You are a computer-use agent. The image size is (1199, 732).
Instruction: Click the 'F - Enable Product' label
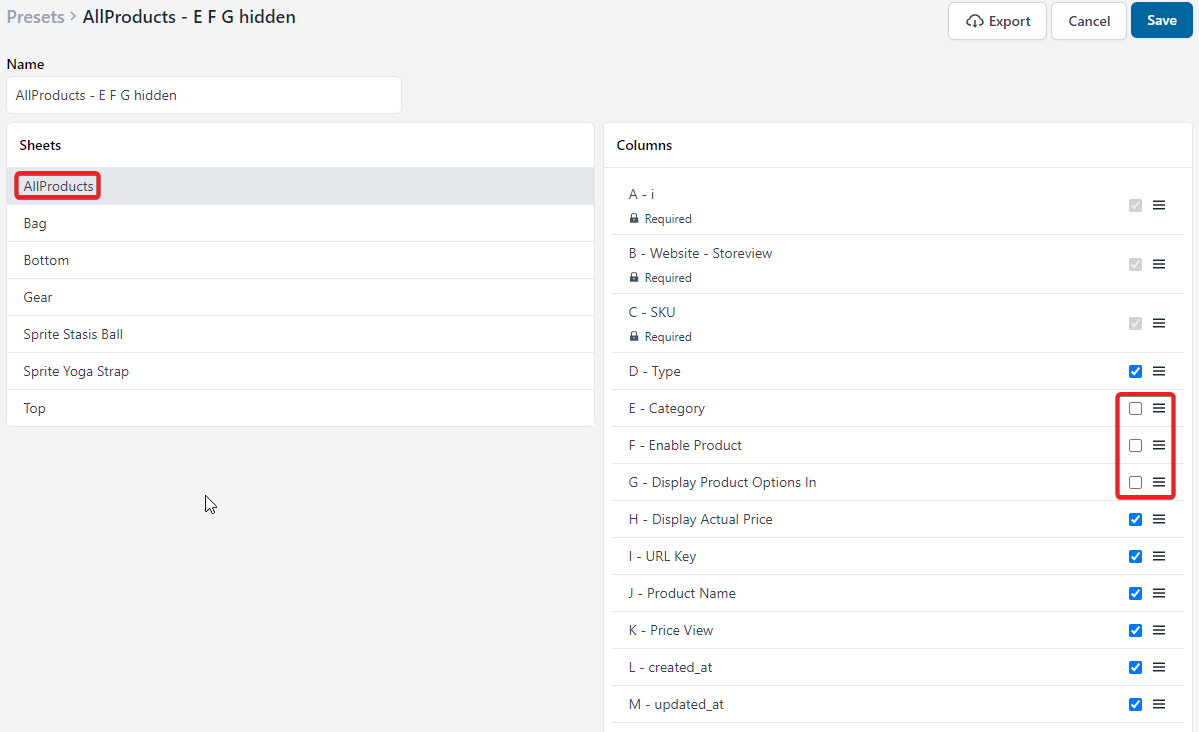[685, 445]
